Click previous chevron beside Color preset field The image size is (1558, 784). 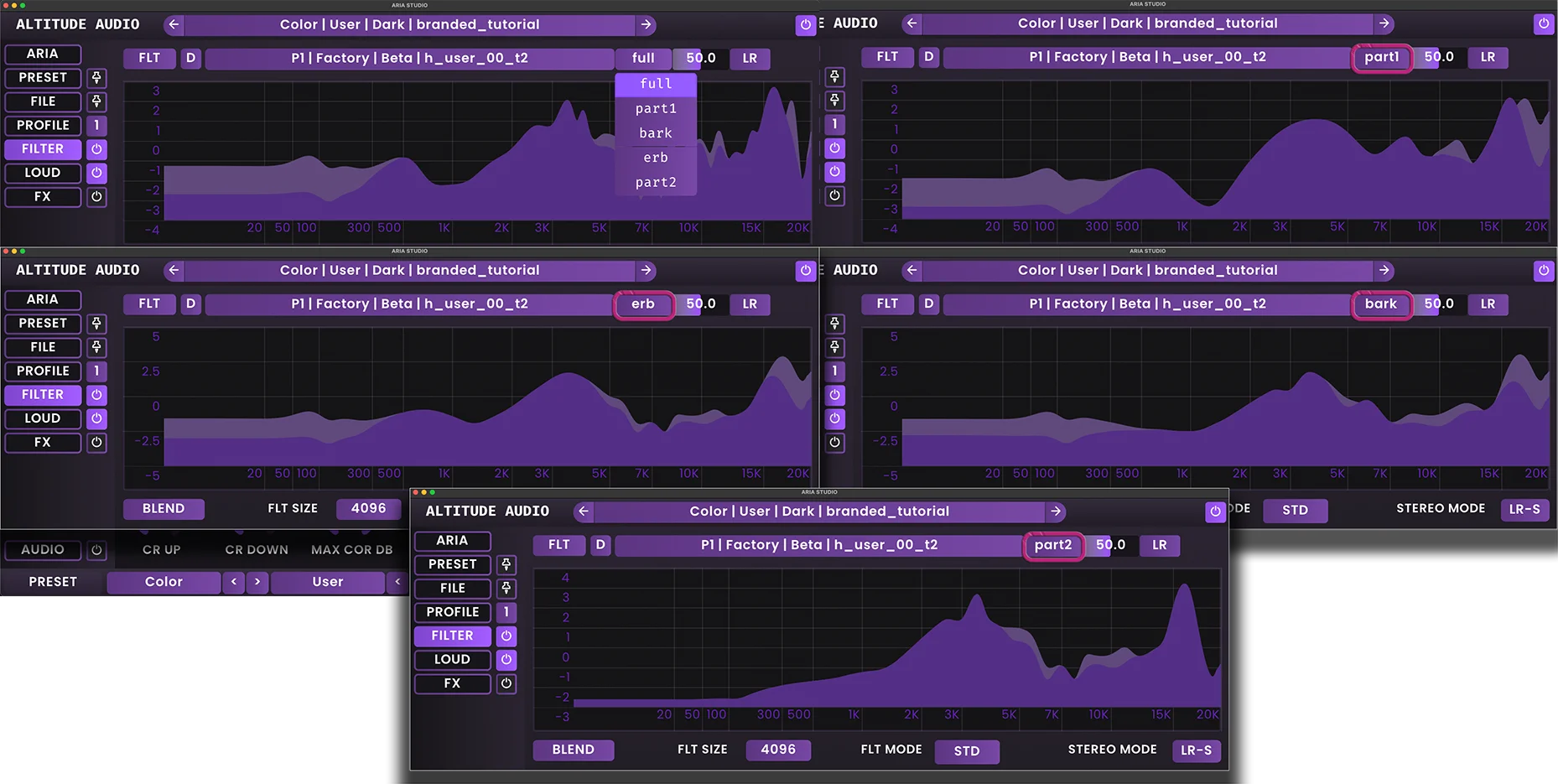(233, 582)
